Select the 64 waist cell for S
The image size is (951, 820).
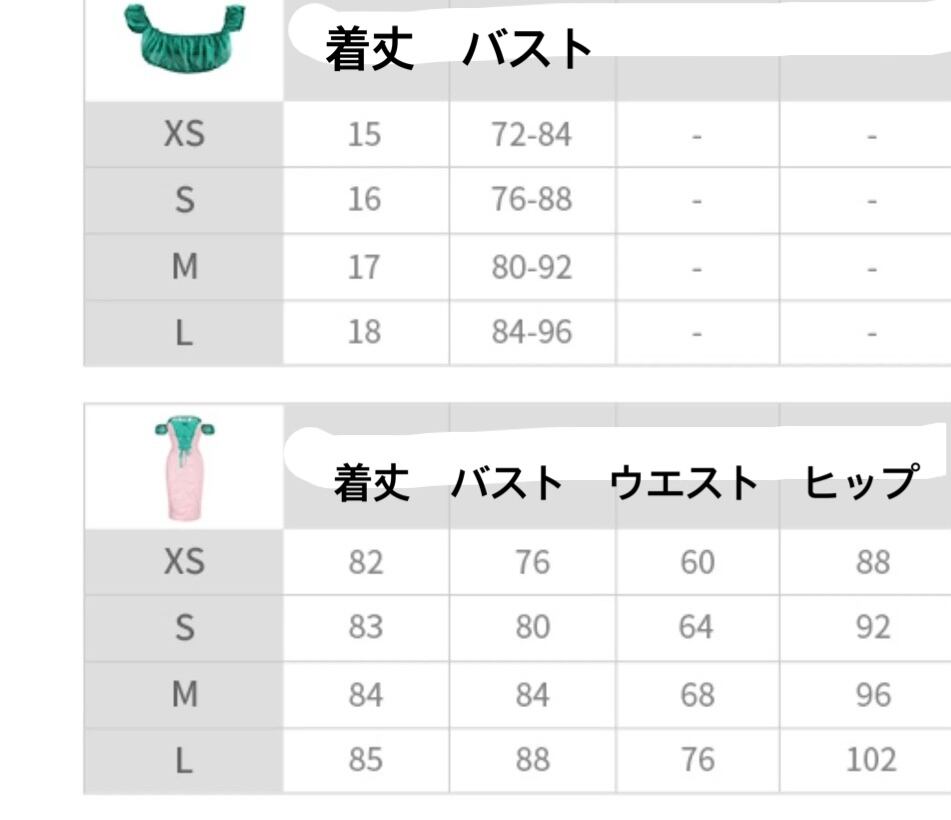pos(697,628)
